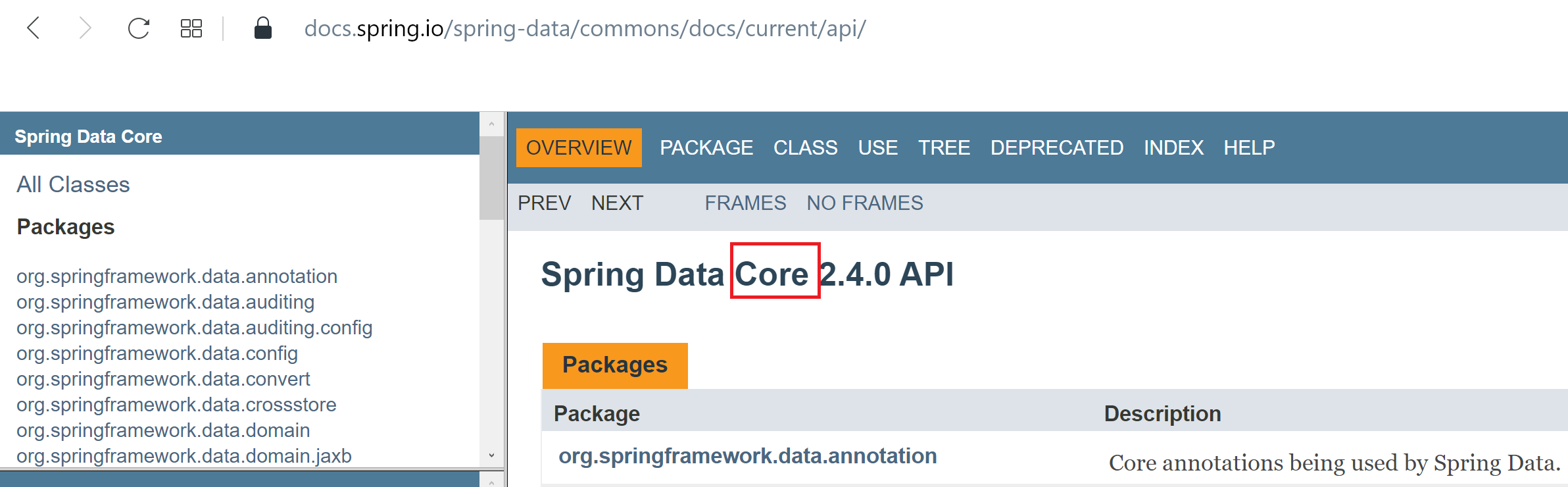
Task: Click the grayed-out forward arrow
Action: click(85, 28)
